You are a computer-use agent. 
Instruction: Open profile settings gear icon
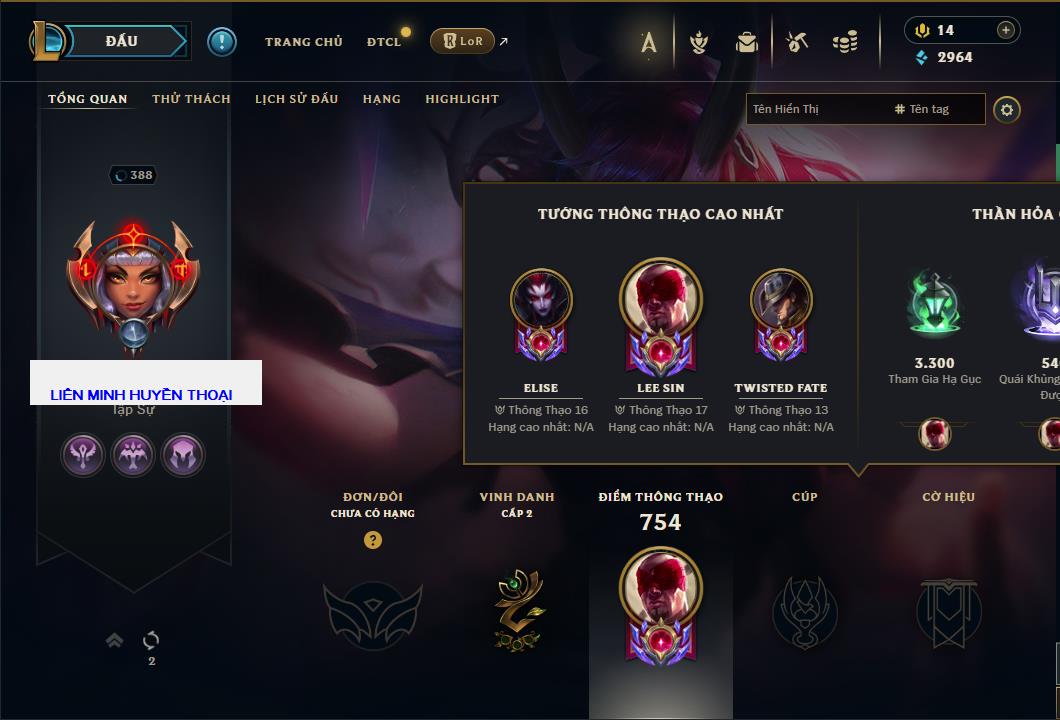point(1007,110)
